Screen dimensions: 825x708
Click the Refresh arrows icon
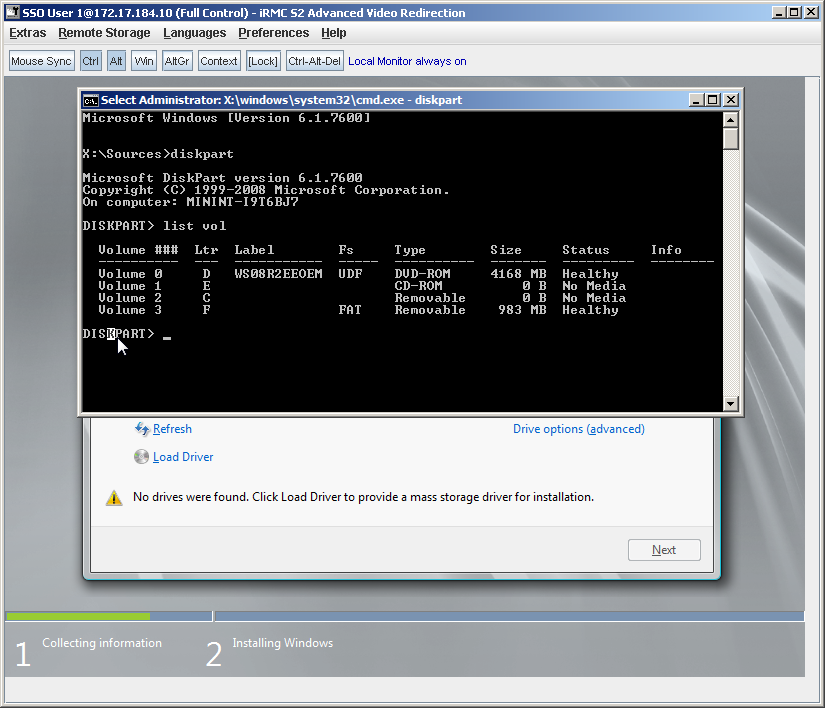coord(142,429)
